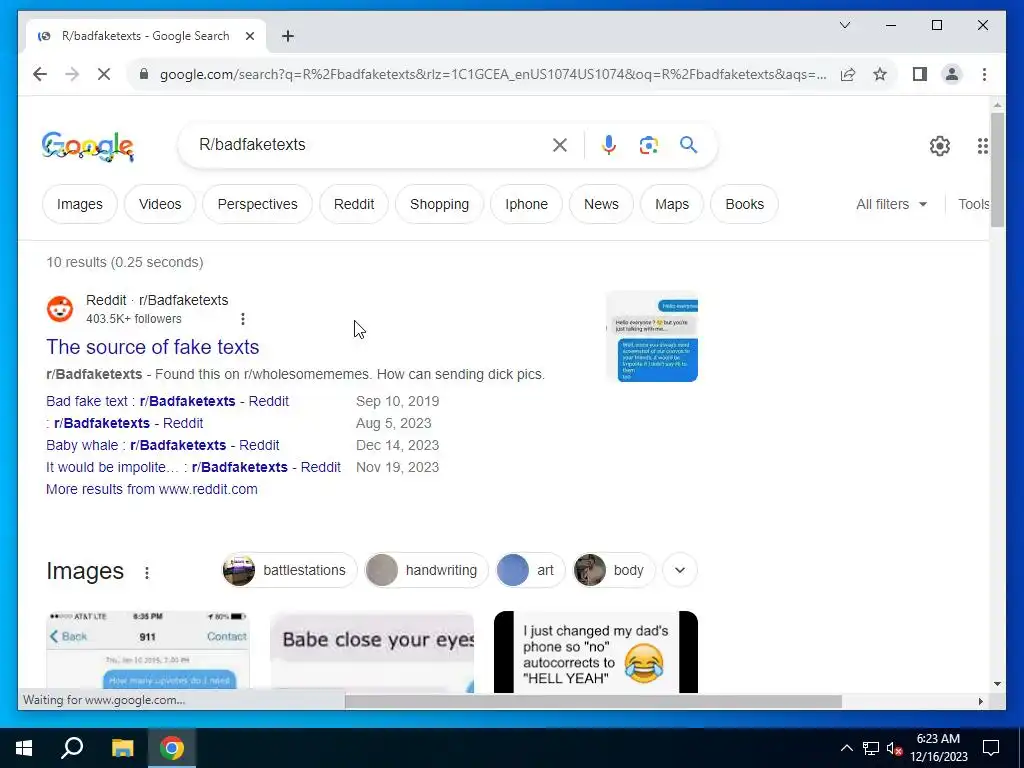1024x768 pixels.
Task: Open a new tab with plus button
Action: (x=287, y=36)
